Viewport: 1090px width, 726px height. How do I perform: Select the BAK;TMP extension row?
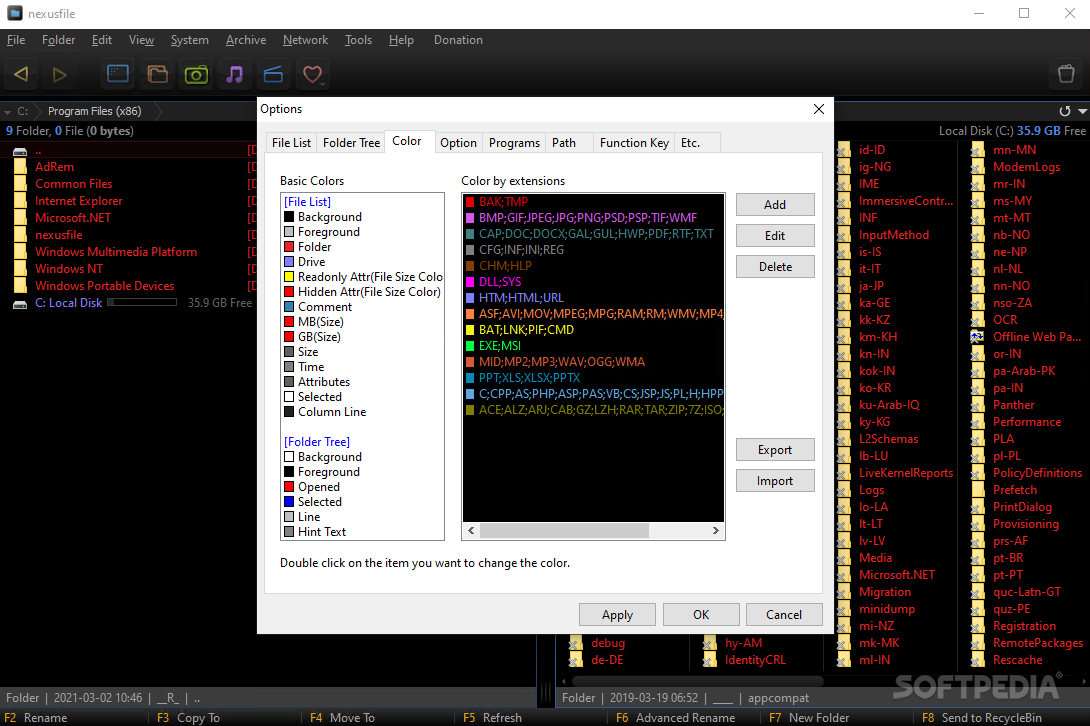click(594, 202)
